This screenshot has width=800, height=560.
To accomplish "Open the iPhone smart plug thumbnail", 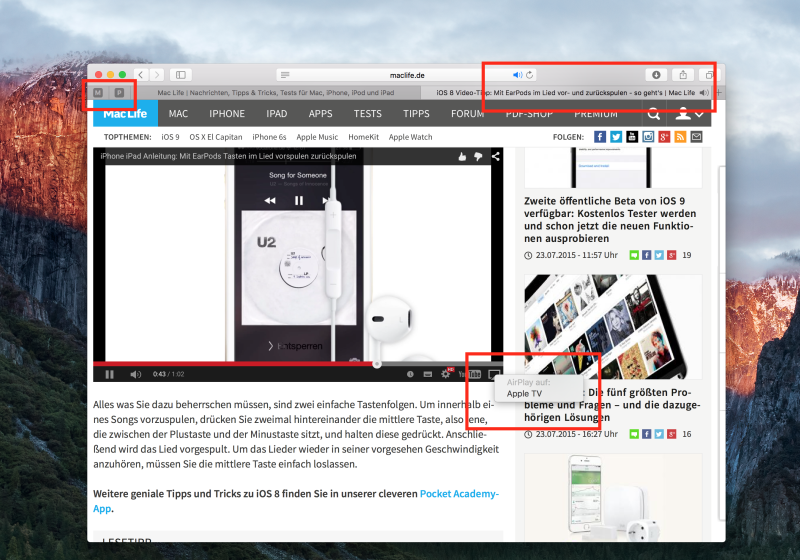I will click(x=613, y=497).
